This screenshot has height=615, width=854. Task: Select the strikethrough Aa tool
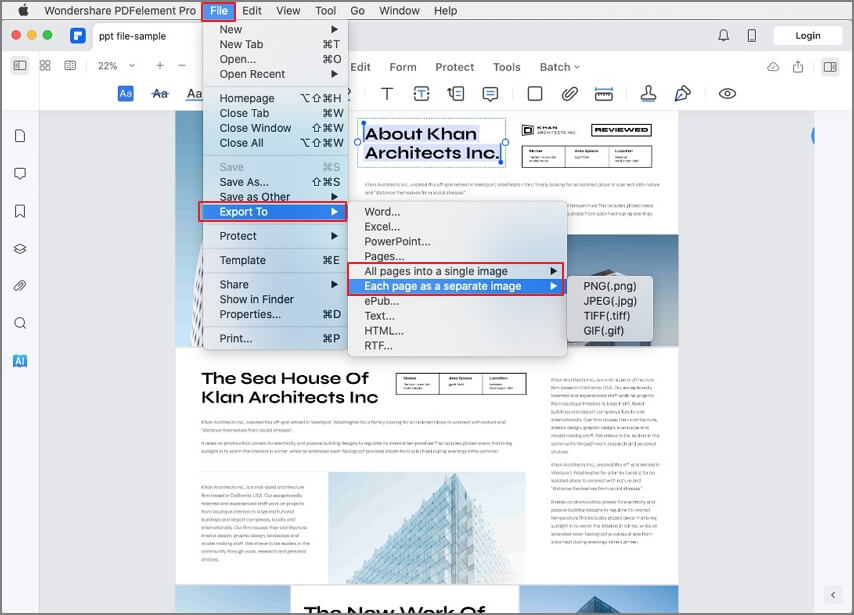160,94
